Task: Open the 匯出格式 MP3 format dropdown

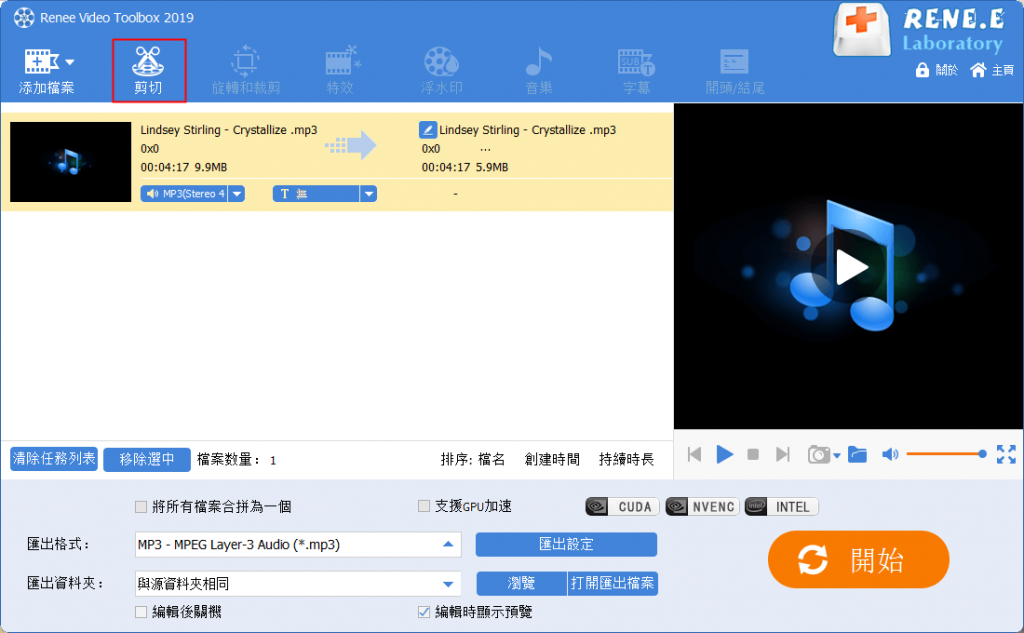Action: click(298, 544)
